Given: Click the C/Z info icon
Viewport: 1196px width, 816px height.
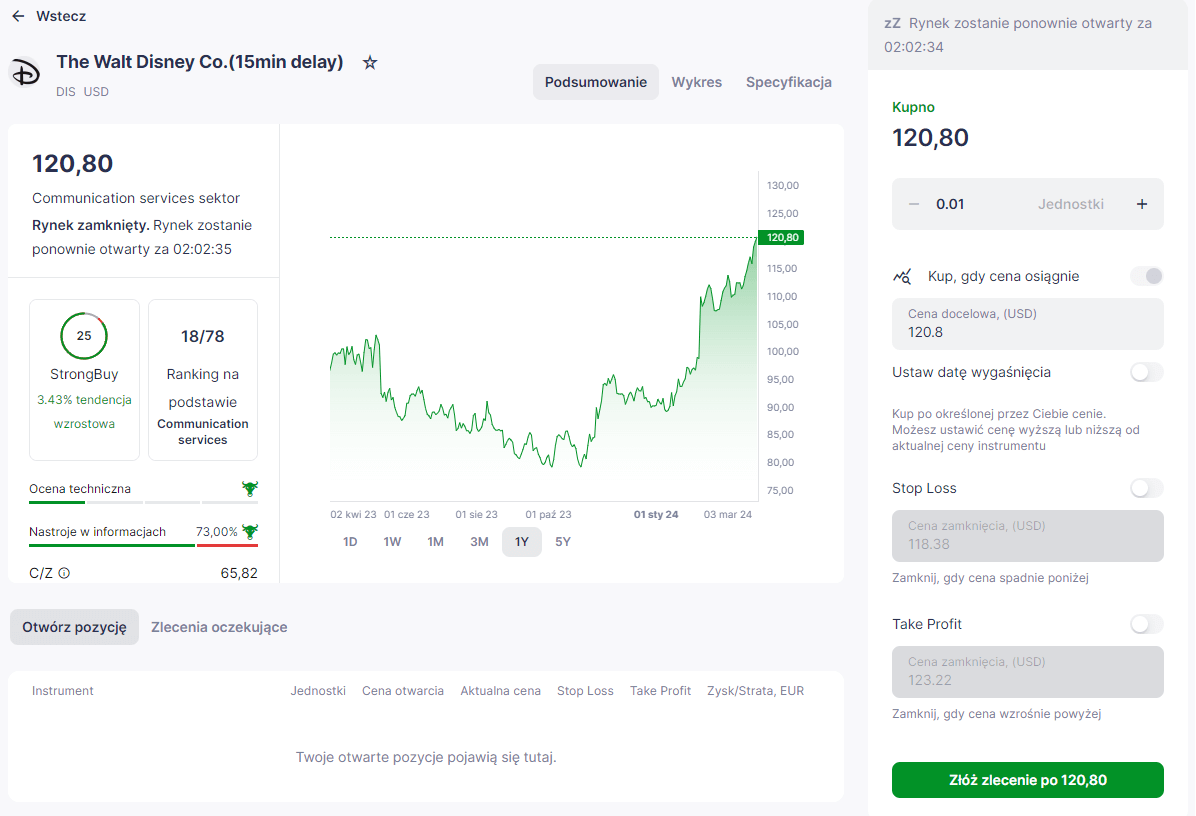Looking at the screenshot, I should (x=64, y=573).
